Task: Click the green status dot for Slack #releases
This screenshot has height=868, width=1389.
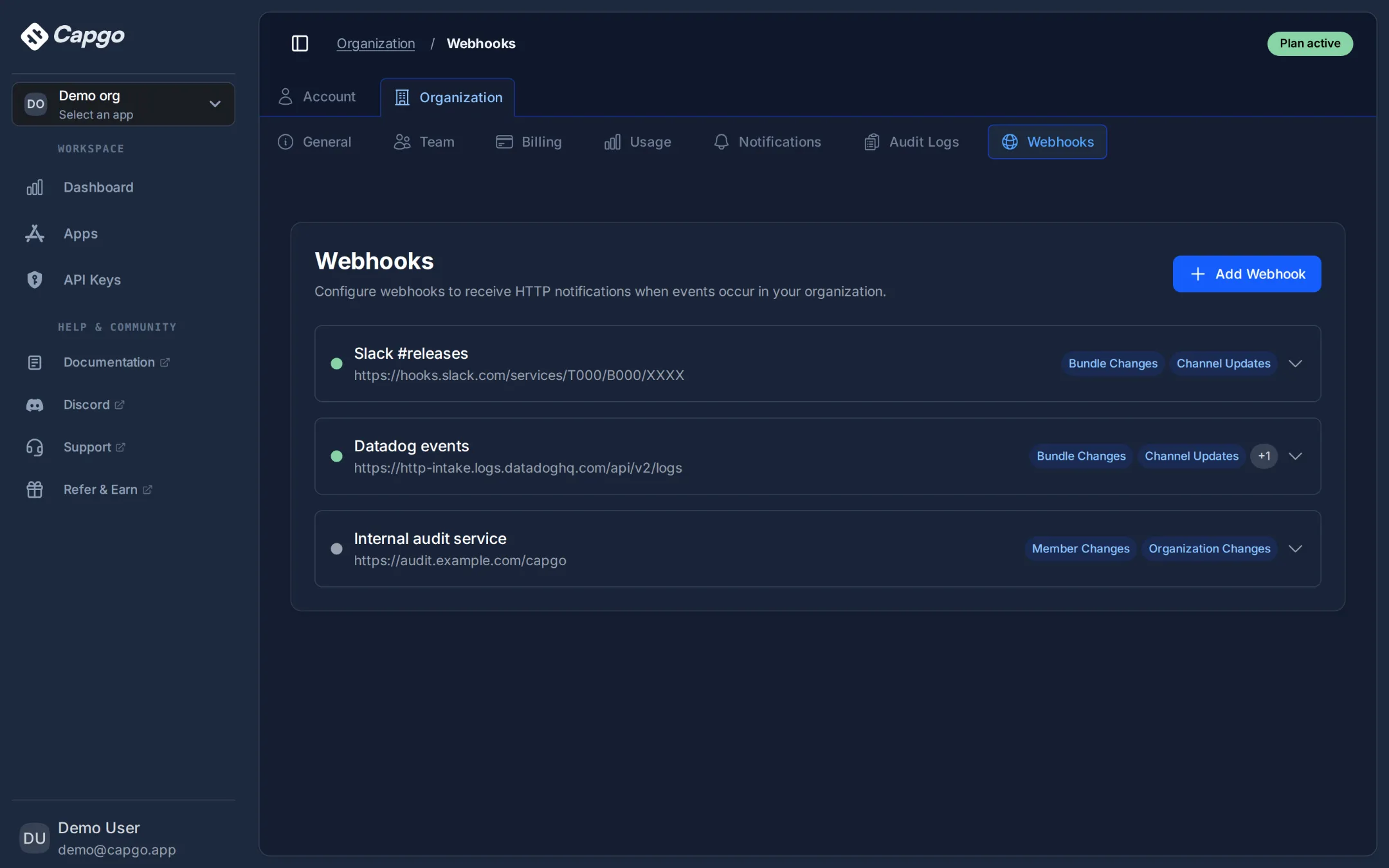Action: [336, 364]
